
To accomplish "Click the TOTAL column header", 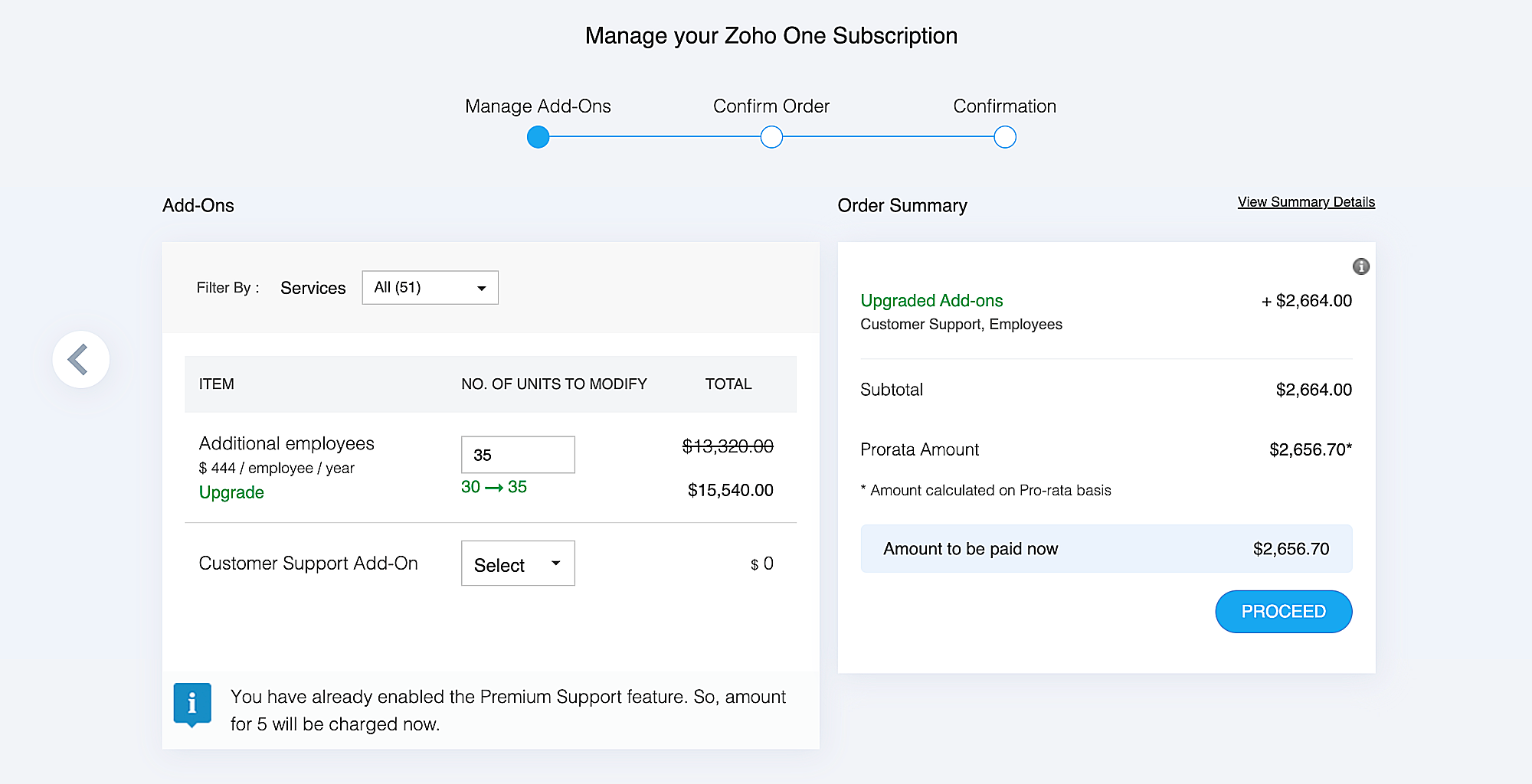I will 728,384.
